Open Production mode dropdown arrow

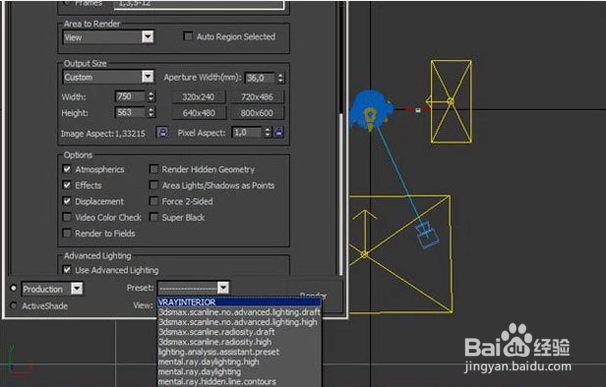[77, 288]
